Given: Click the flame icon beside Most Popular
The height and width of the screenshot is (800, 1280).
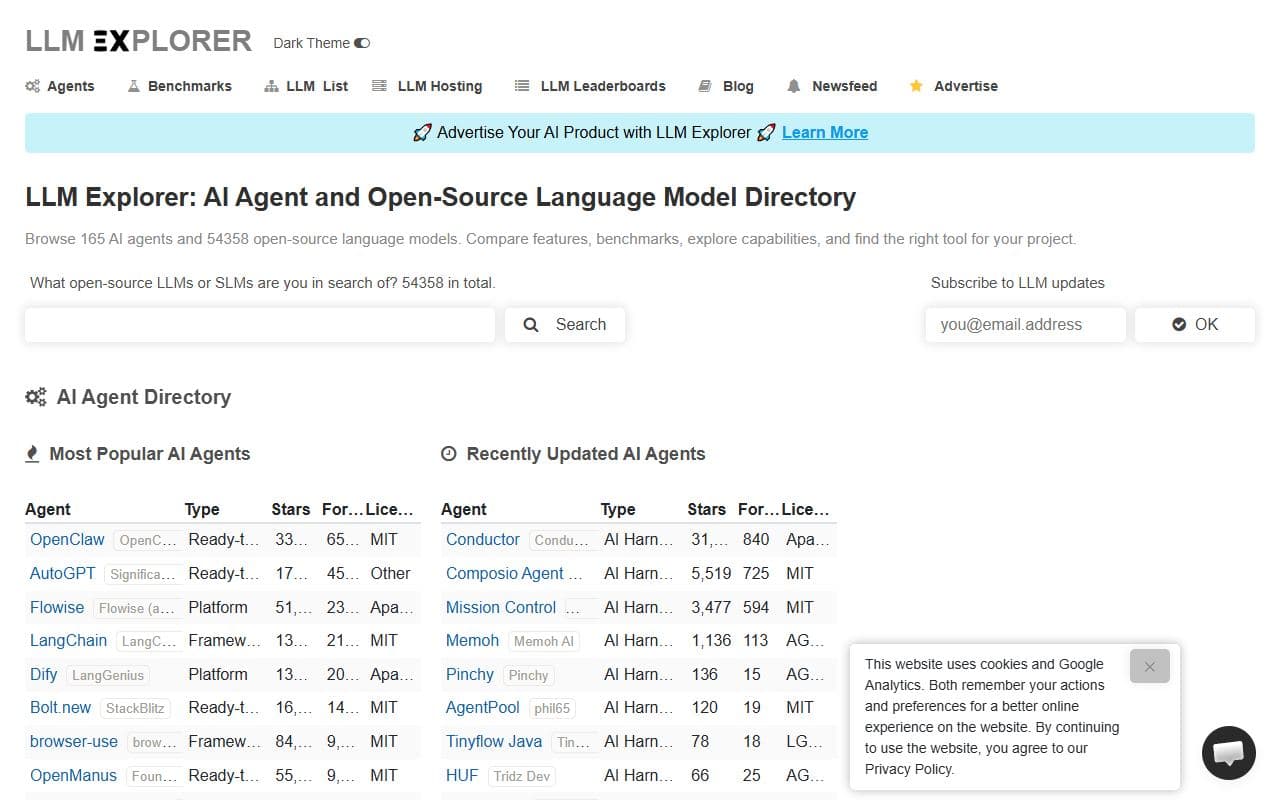Looking at the screenshot, I should (x=32, y=454).
